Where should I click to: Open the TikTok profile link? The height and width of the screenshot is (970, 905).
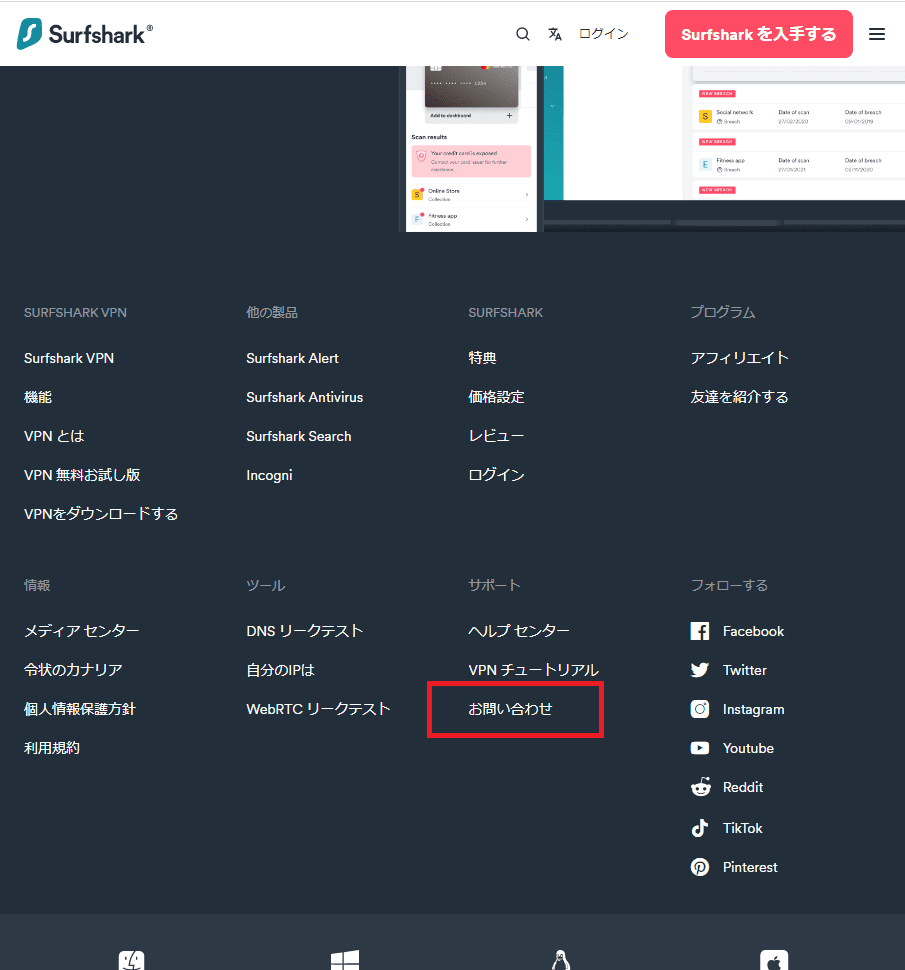[727, 828]
